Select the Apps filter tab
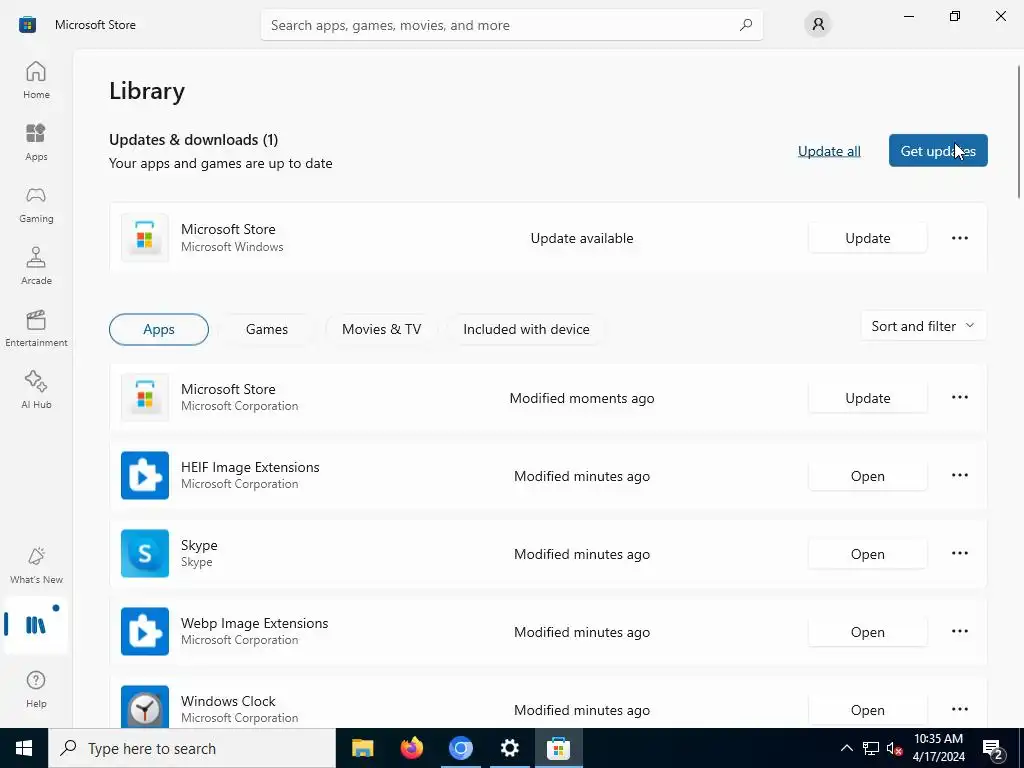1024x768 pixels. pyautogui.click(x=159, y=329)
